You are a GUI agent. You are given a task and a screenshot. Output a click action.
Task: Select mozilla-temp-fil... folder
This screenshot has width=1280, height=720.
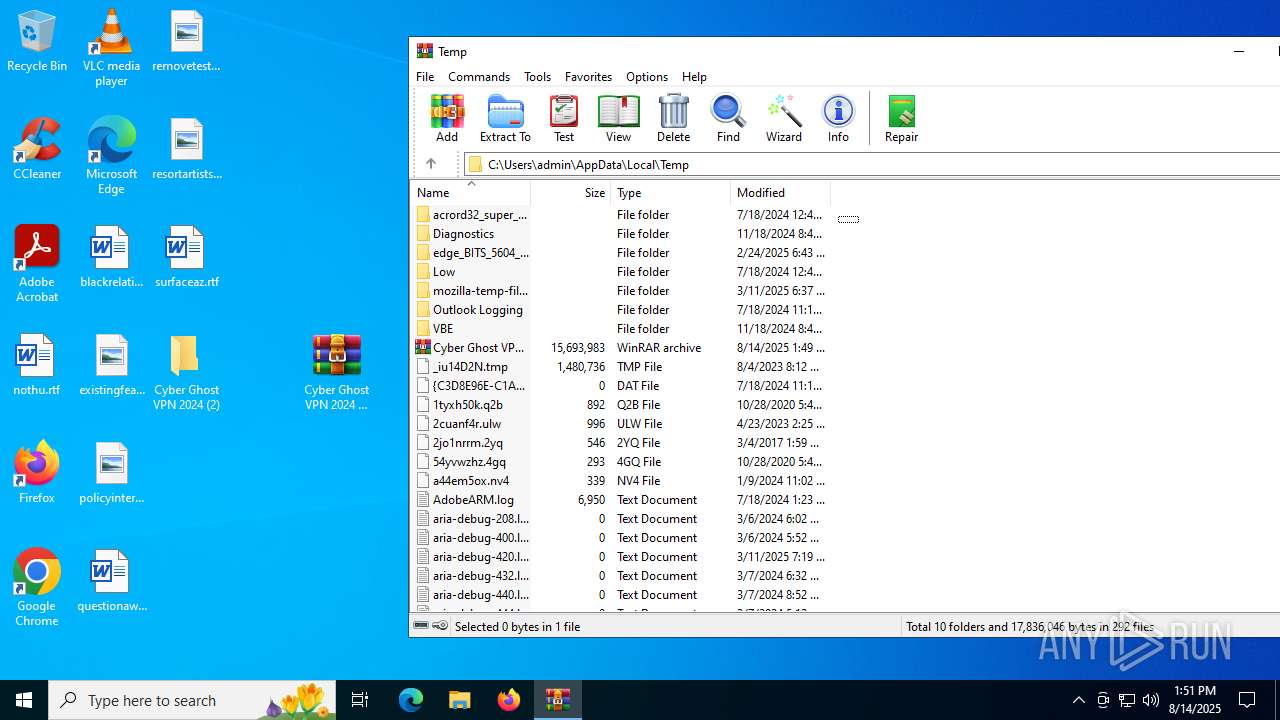620,291
